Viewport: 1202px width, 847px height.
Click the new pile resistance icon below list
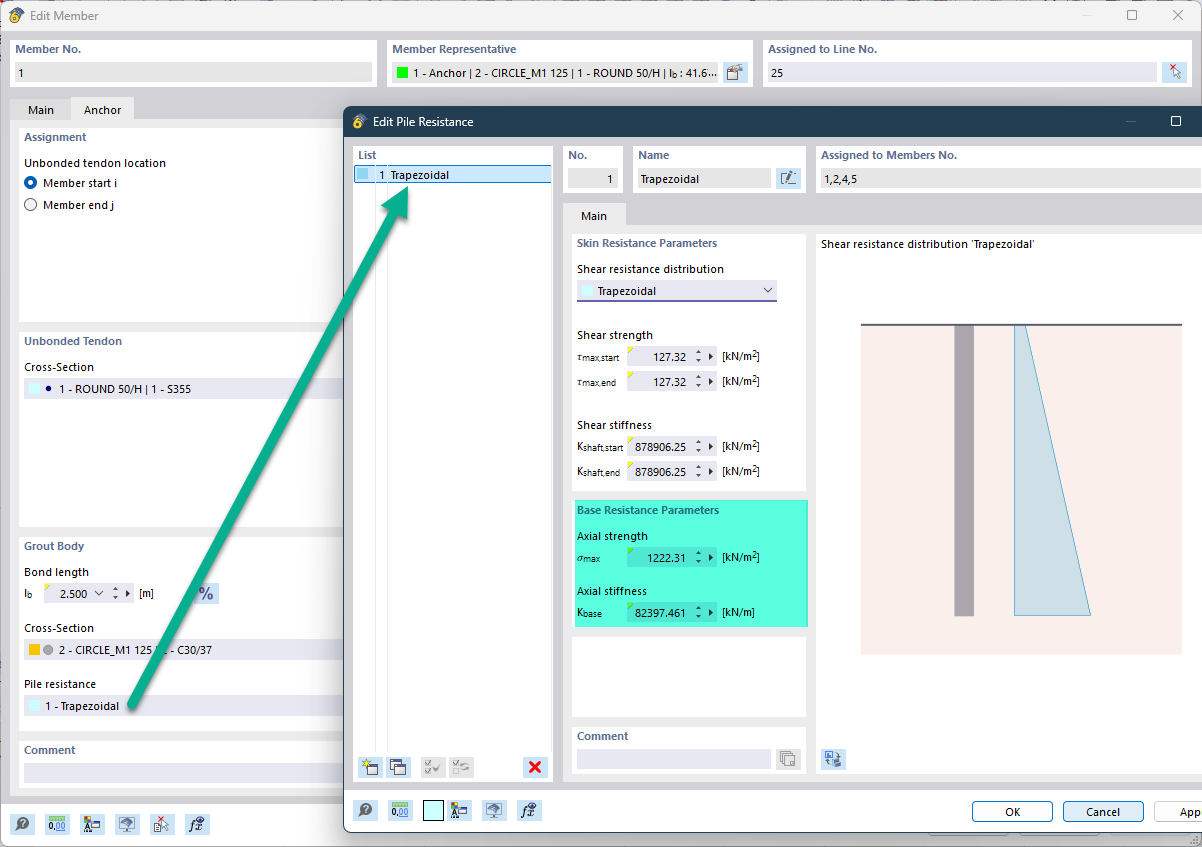click(370, 767)
